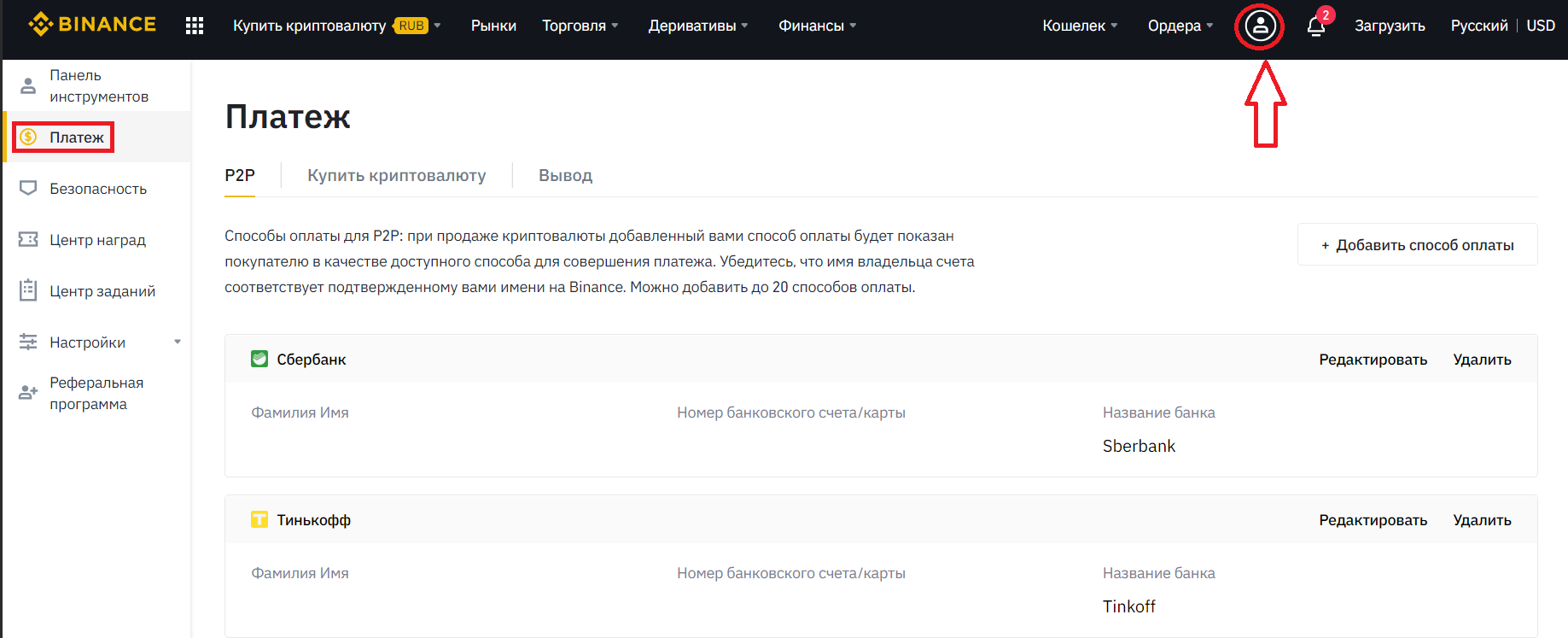Click the Тинькофф yellow logo icon
This screenshot has width=1568, height=638.
259,519
